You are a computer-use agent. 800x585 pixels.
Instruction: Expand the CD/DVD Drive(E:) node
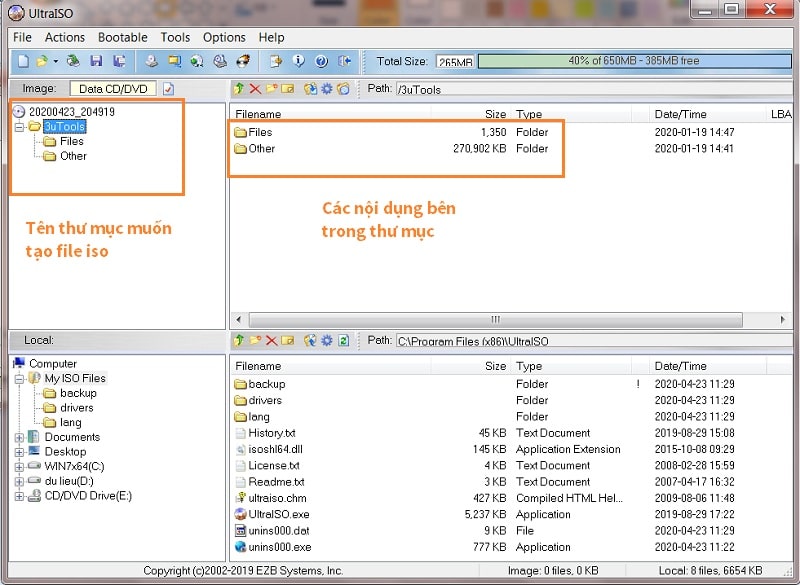tap(19, 496)
